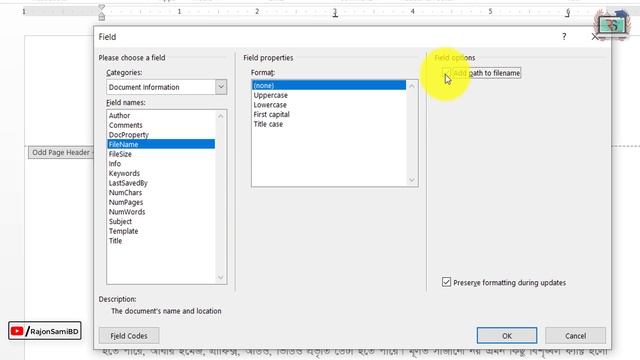Viewport: 640px width, 360px height.
Task: Click Format list scrollbar down arrow
Action: [x=412, y=180]
